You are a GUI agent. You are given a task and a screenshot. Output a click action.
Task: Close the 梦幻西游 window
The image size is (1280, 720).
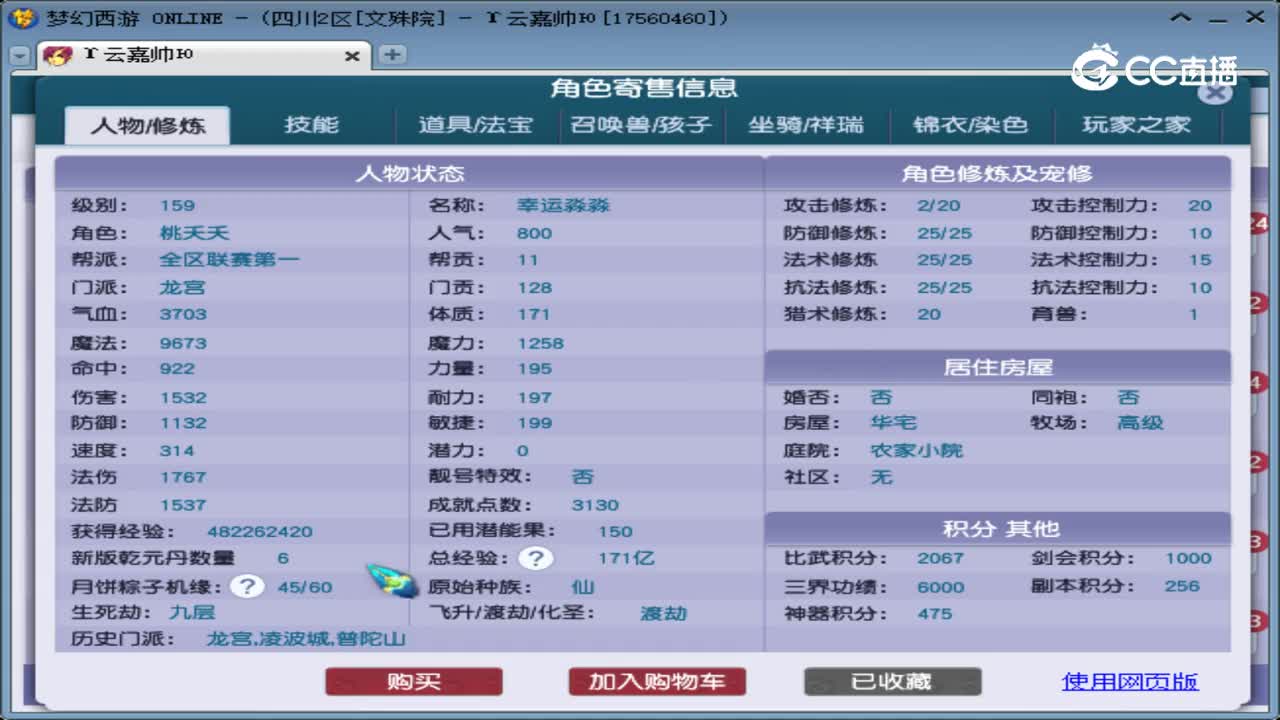click(x=1255, y=17)
